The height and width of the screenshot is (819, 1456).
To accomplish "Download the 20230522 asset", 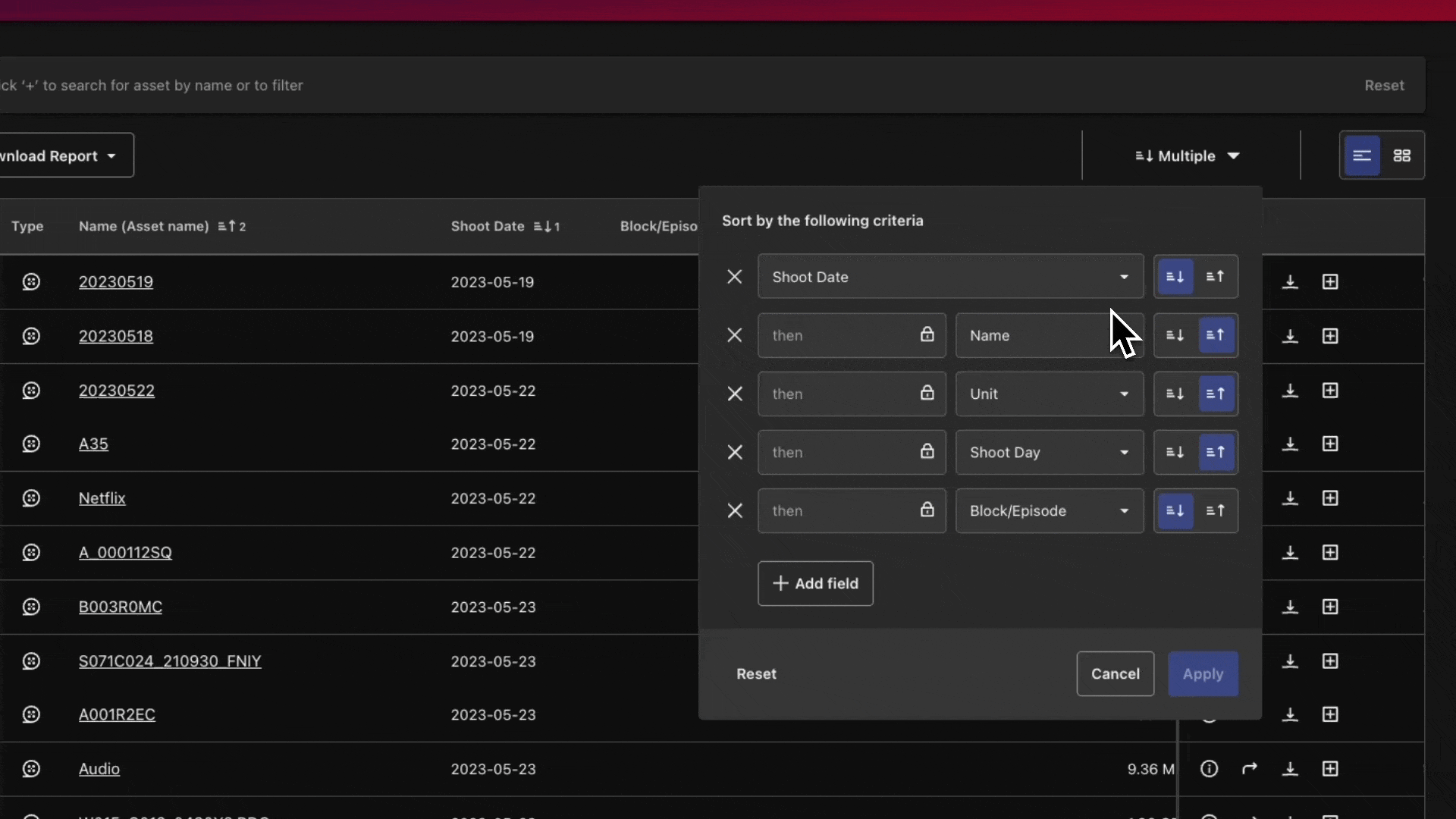I will (1290, 391).
